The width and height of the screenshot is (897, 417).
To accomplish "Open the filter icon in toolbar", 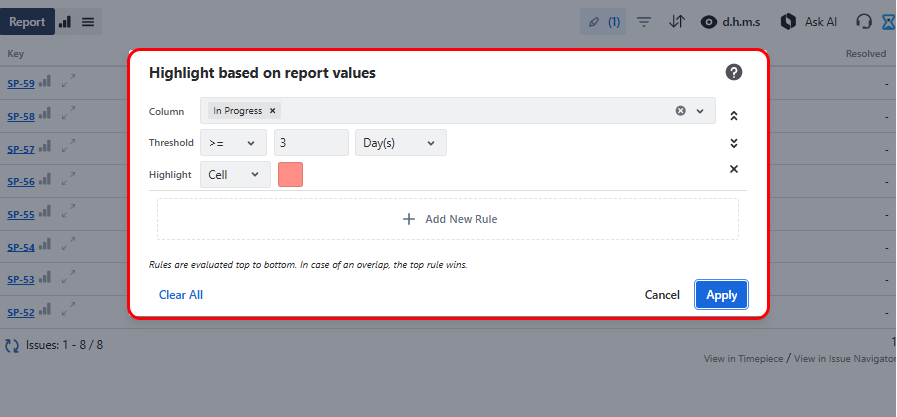I will tap(644, 21).
